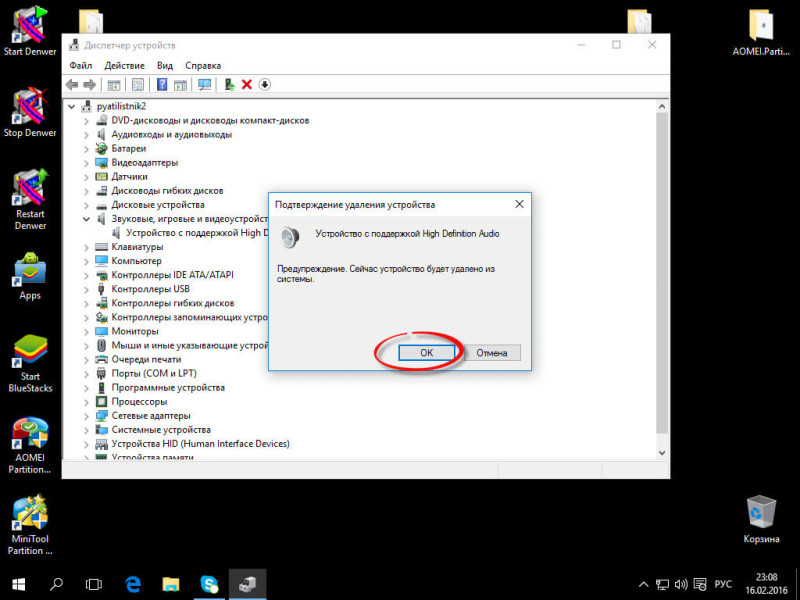
Task: Open the Action Center notification icon
Action: pos(701,585)
